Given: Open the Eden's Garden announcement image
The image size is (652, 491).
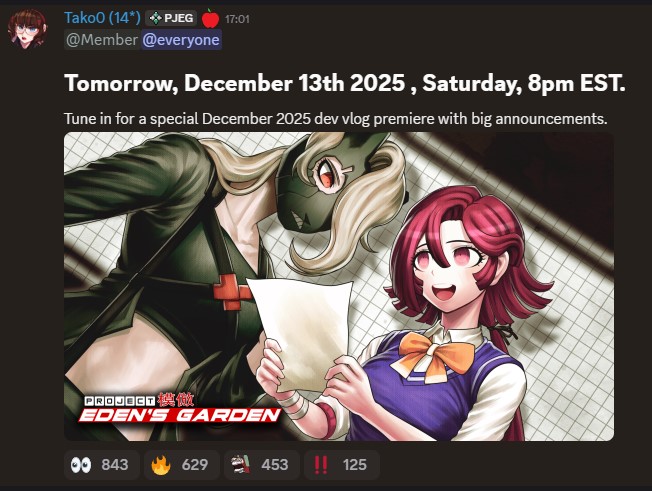Looking at the screenshot, I should (x=339, y=286).
